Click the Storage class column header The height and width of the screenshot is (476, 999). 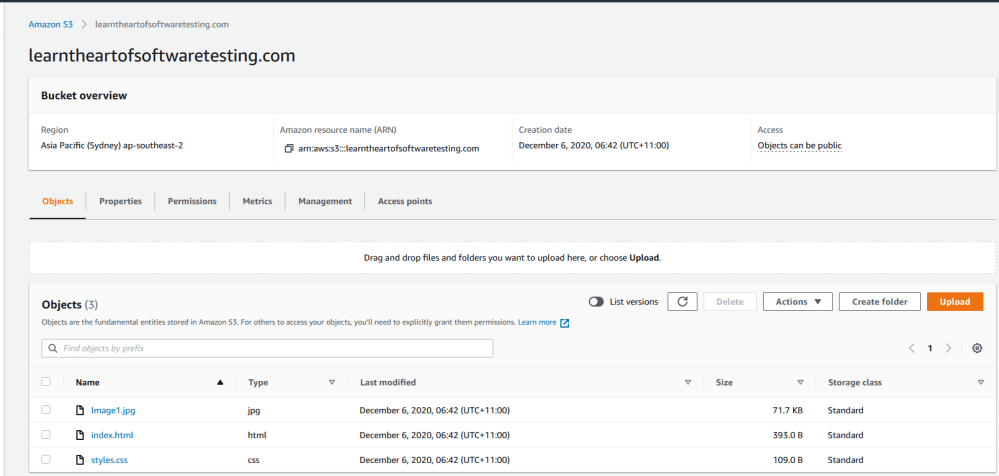click(x=854, y=382)
